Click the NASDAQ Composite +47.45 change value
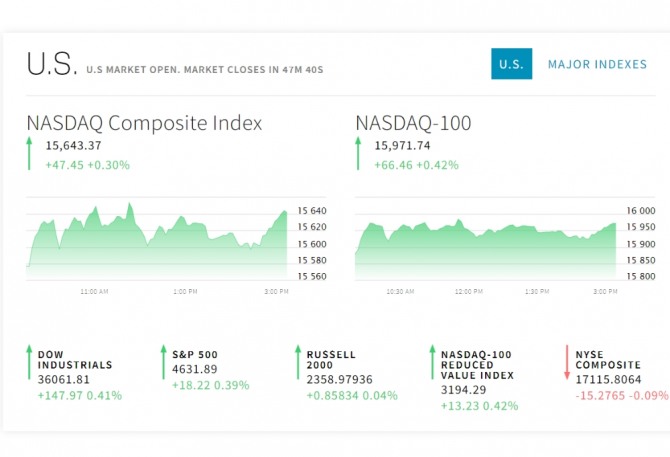 [x=66, y=165]
